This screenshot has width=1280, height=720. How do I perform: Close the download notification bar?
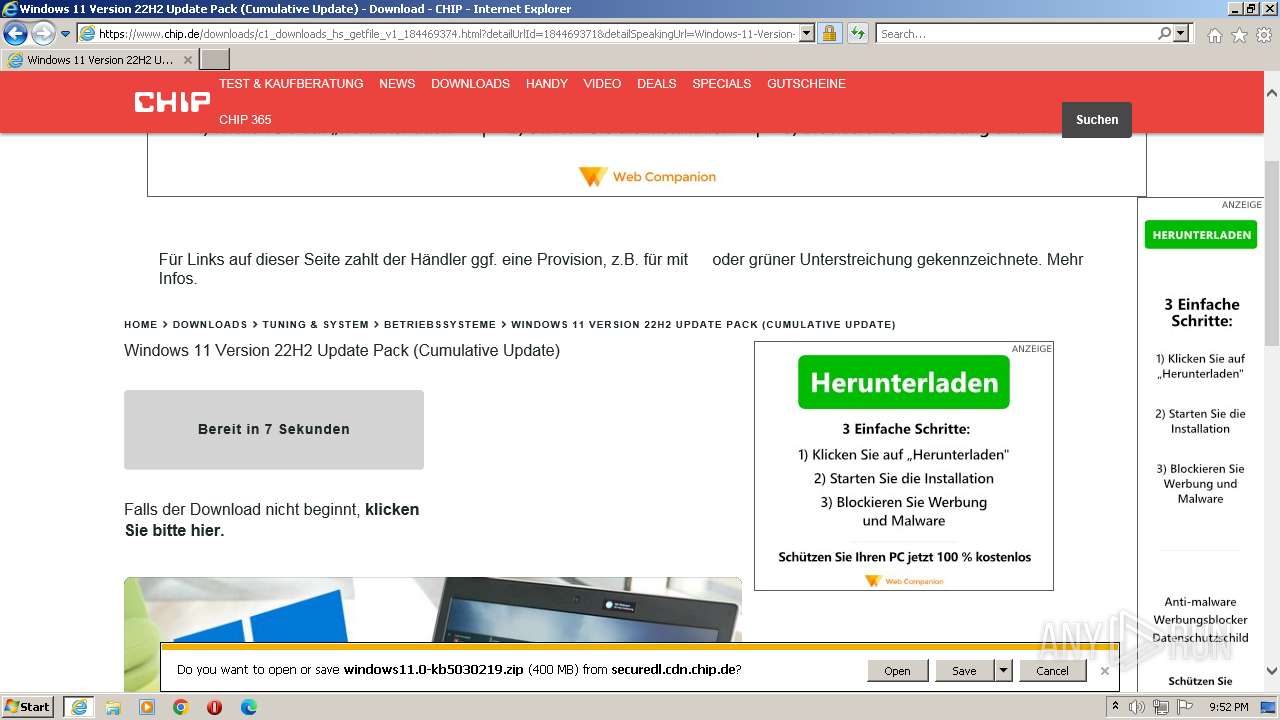1105,671
